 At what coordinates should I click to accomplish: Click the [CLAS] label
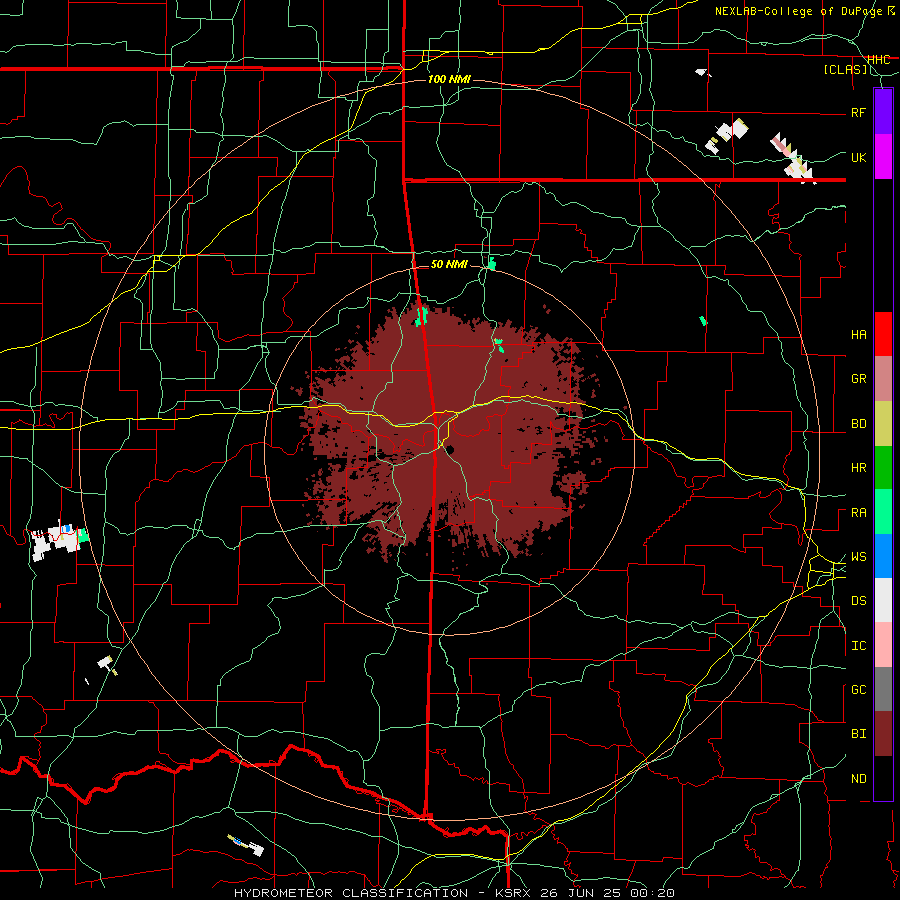point(846,70)
